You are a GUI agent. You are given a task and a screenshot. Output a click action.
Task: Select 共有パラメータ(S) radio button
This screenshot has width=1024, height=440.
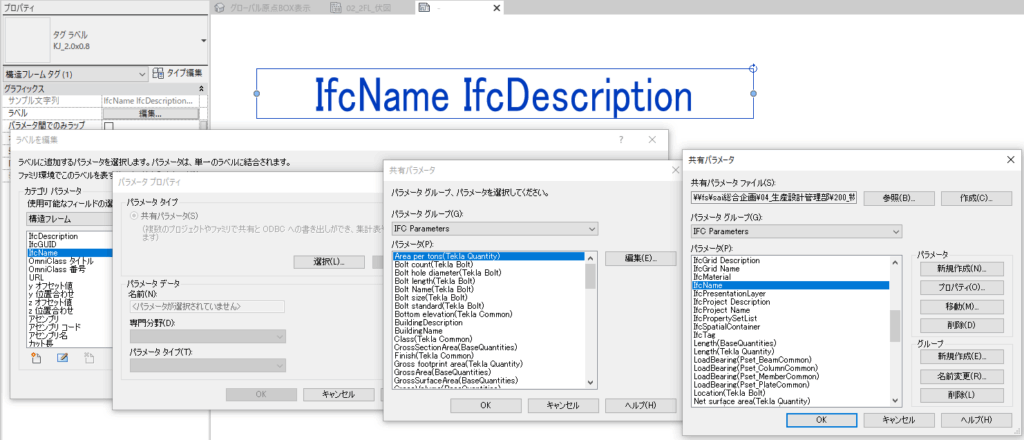[135, 215]
